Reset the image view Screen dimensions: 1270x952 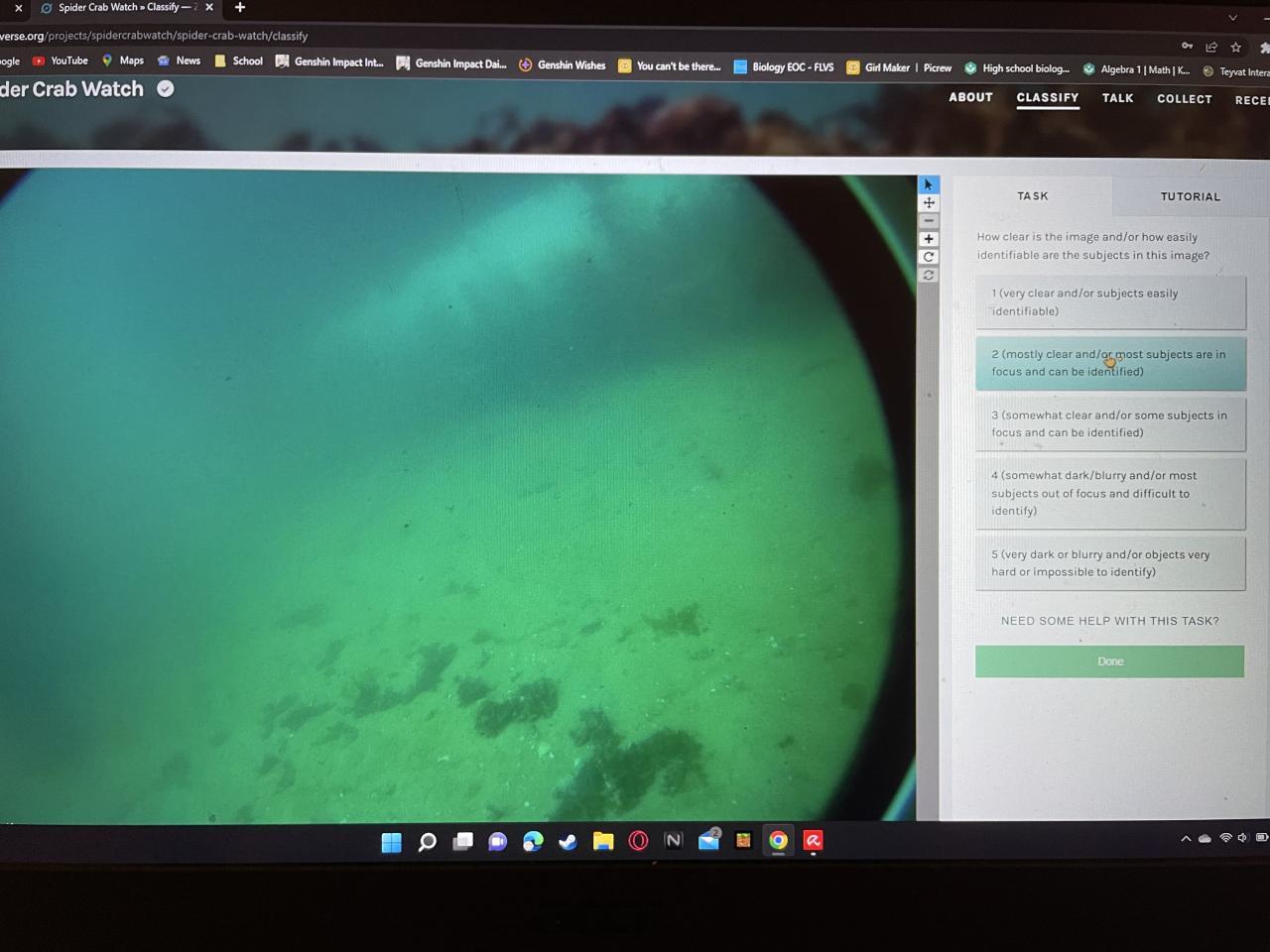click(x=929, y=275)
